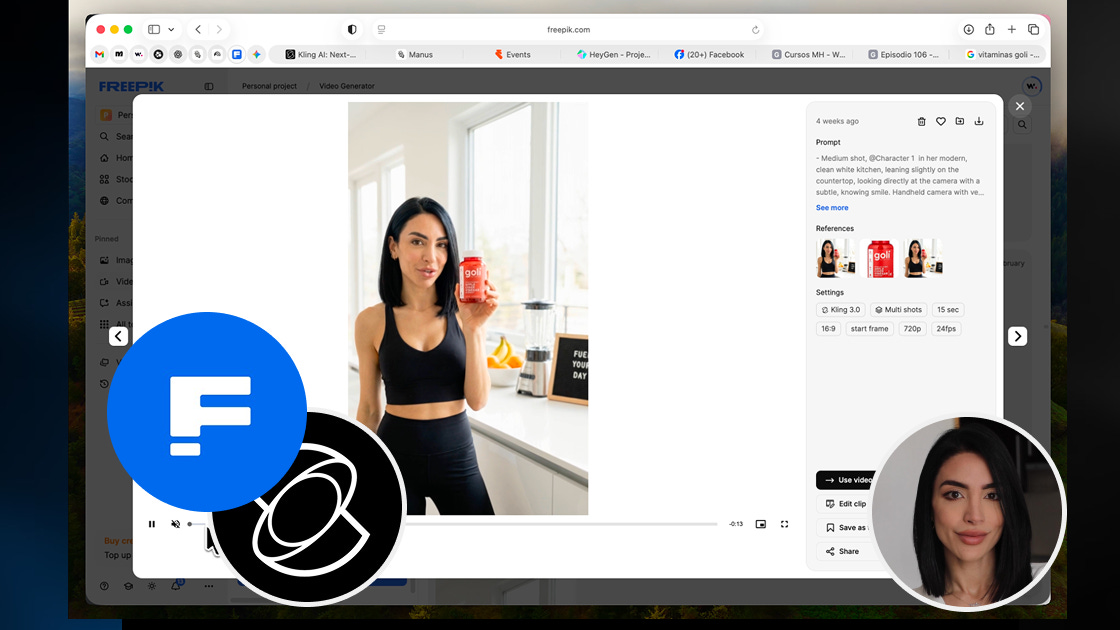Open the user profile avatar

1031,86
